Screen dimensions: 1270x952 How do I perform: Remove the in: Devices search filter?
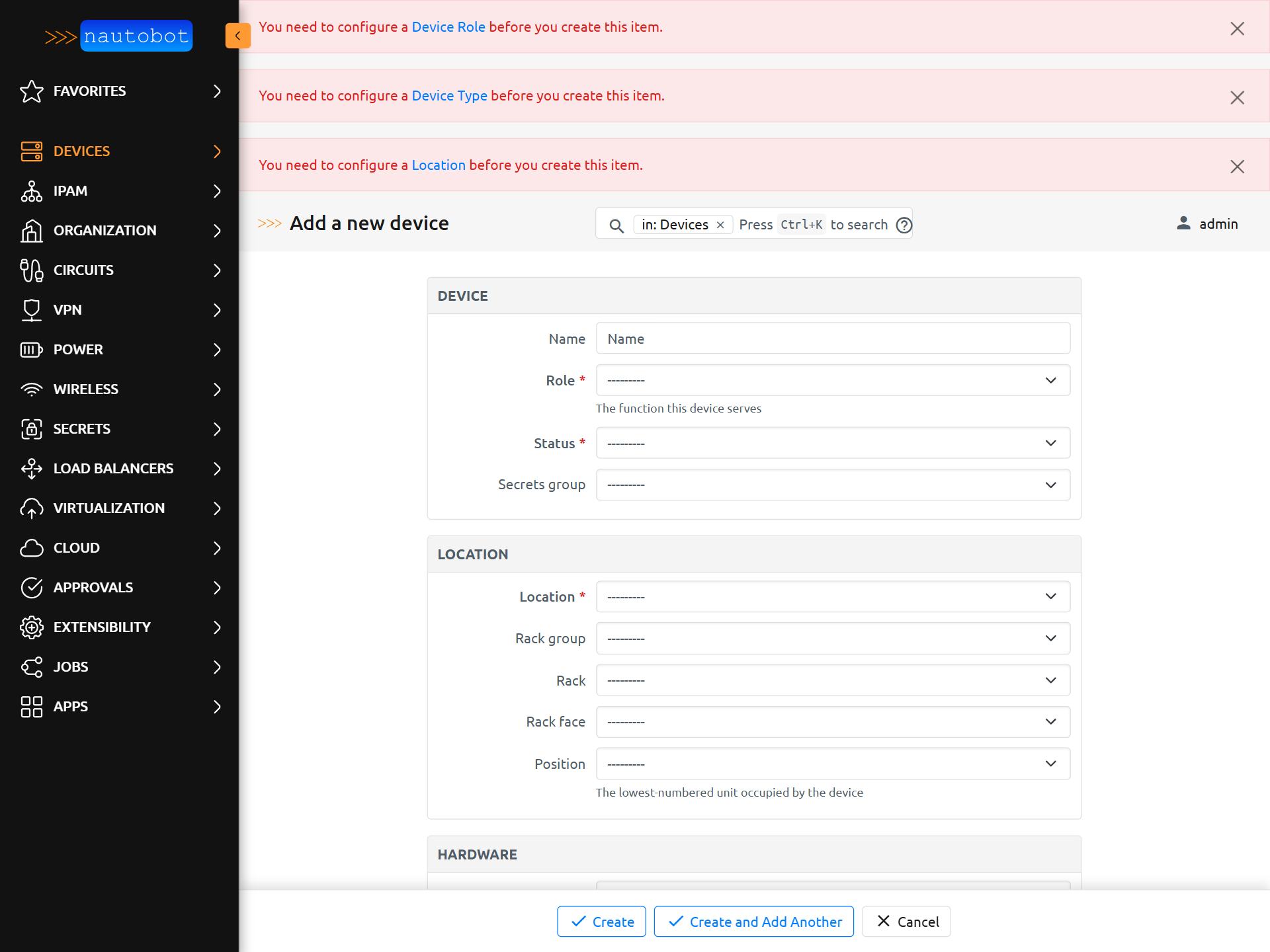pos(720,225)
